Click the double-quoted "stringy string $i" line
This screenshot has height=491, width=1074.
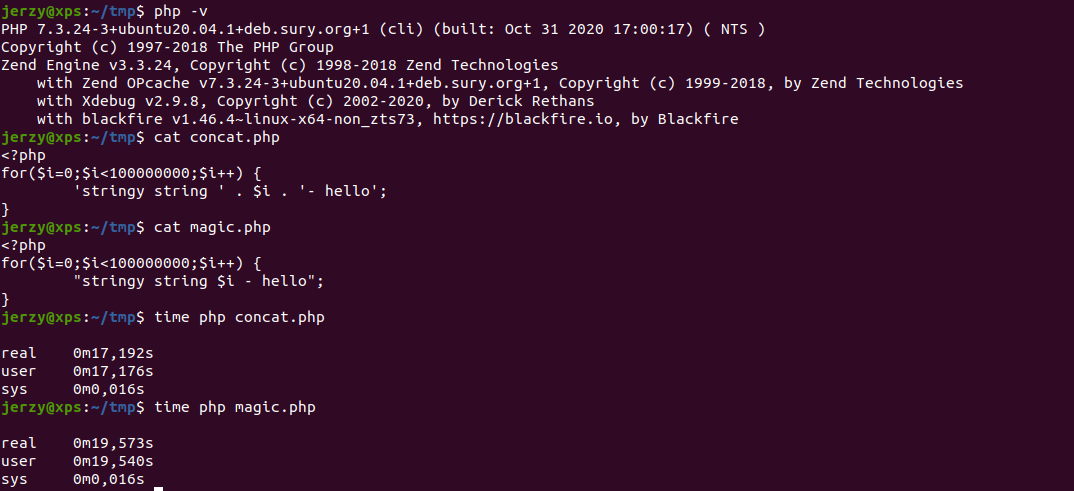[x=198, y=281]
